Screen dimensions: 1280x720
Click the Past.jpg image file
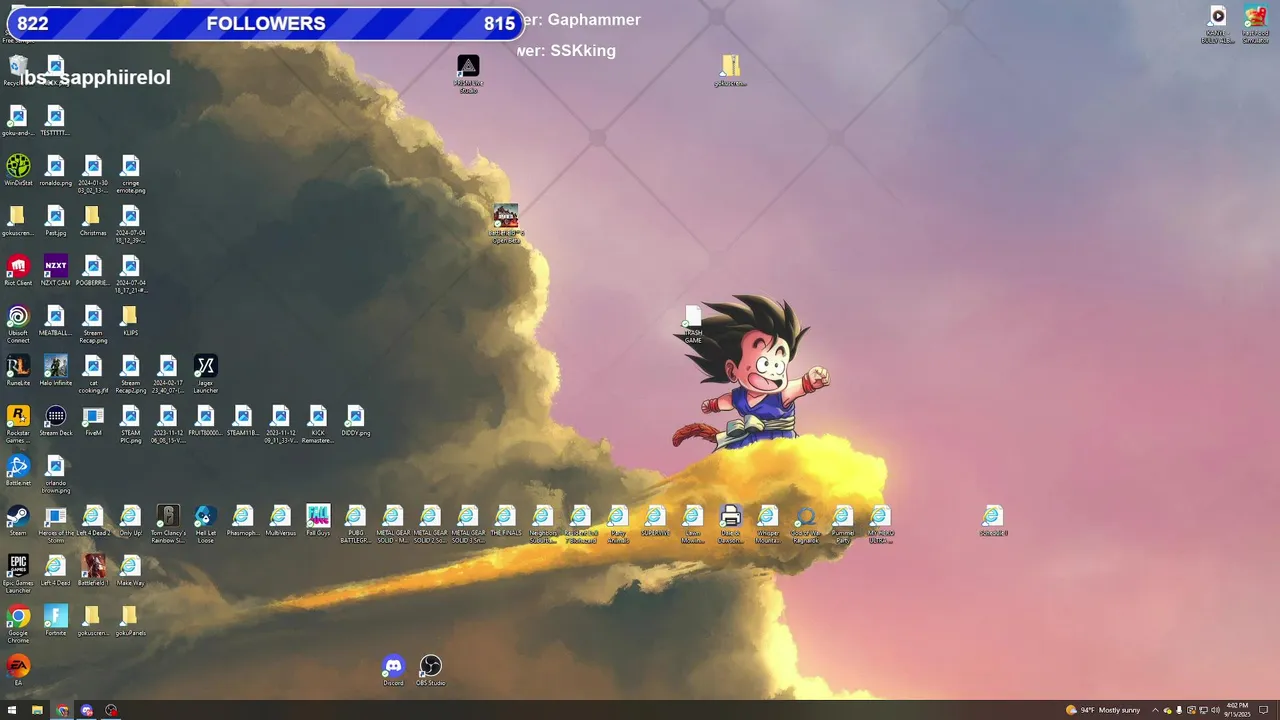coord(55,221)
